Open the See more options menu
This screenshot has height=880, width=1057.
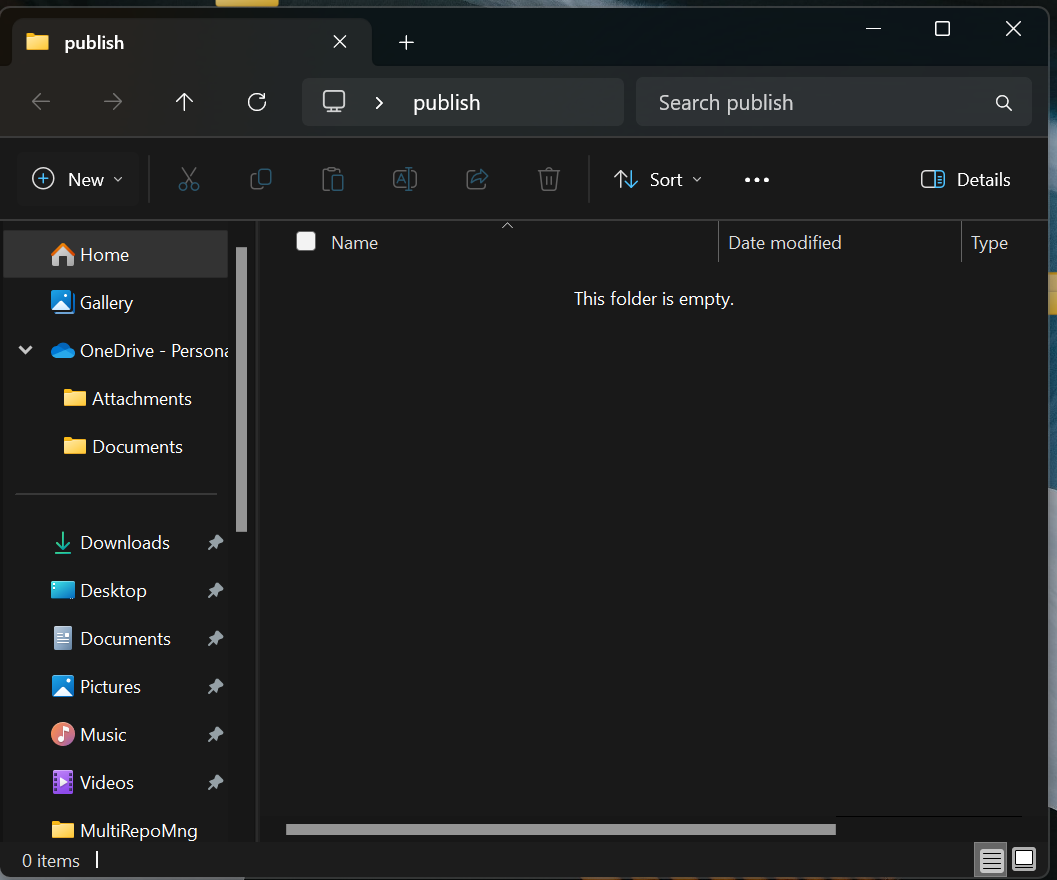coord(756,179)
